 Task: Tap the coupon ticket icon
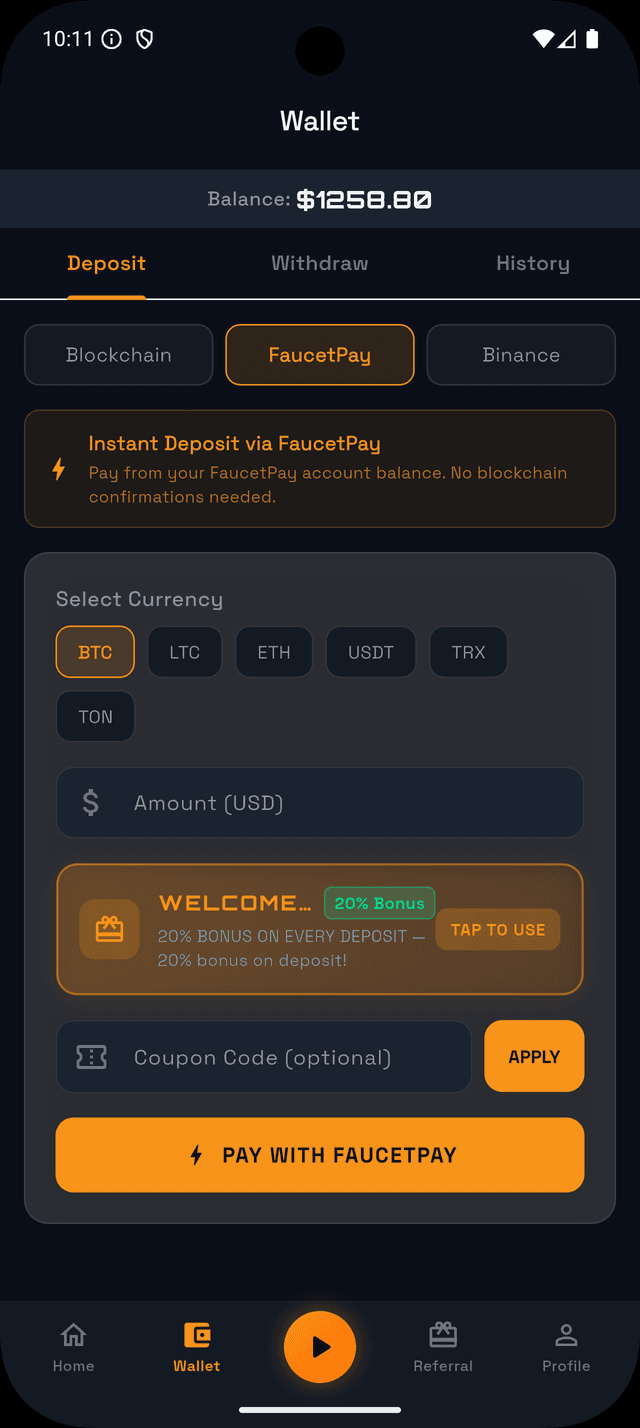91,1056
